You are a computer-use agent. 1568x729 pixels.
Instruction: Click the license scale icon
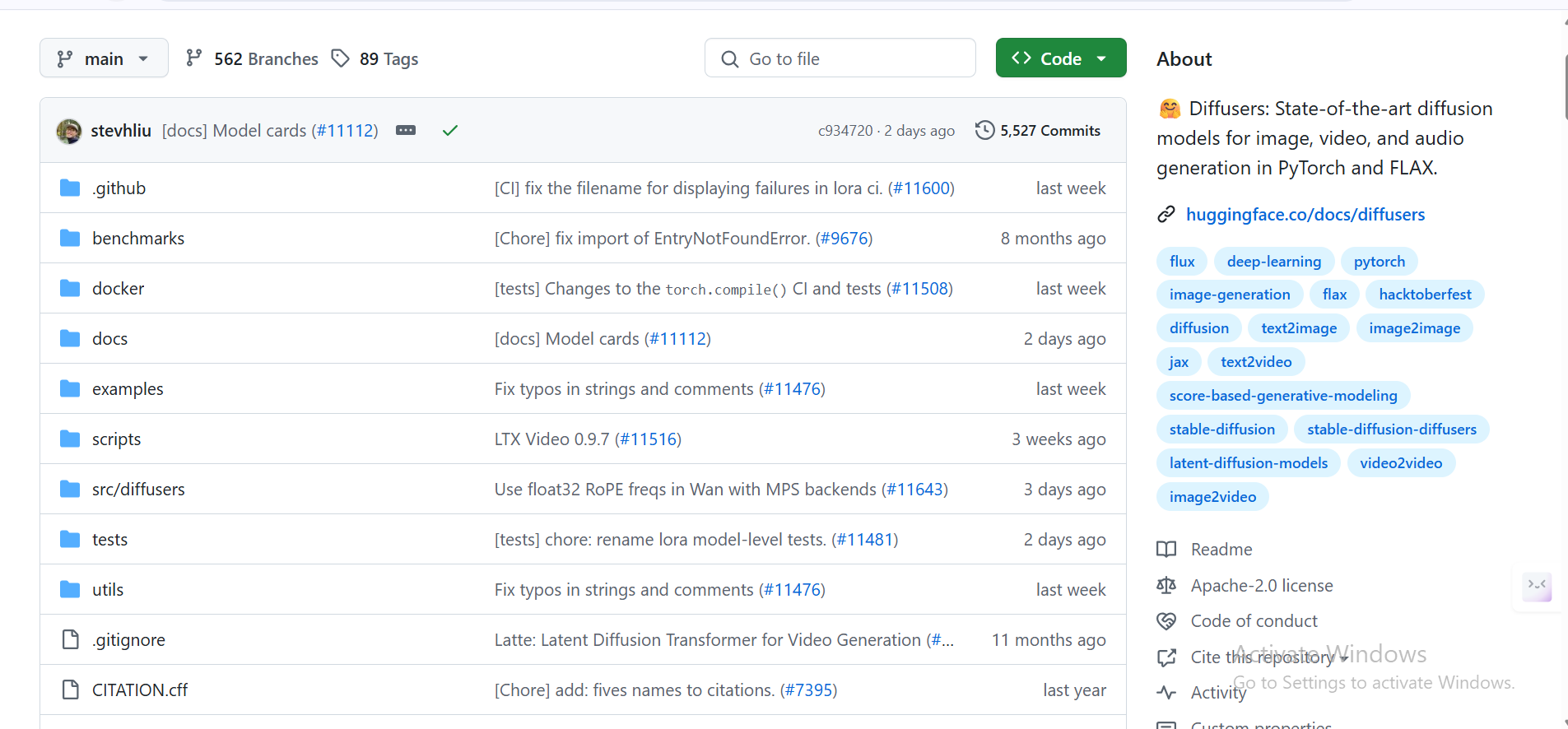tap(1166, 586)
